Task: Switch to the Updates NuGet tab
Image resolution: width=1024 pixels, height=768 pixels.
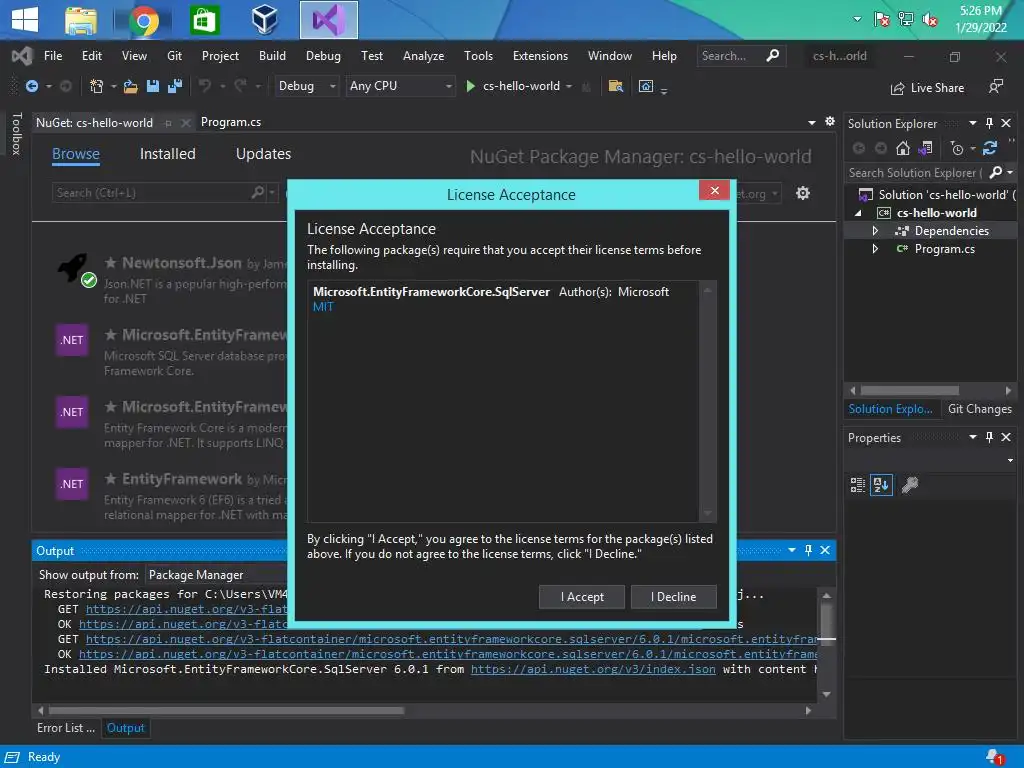Action: click(x=263, y=154)
